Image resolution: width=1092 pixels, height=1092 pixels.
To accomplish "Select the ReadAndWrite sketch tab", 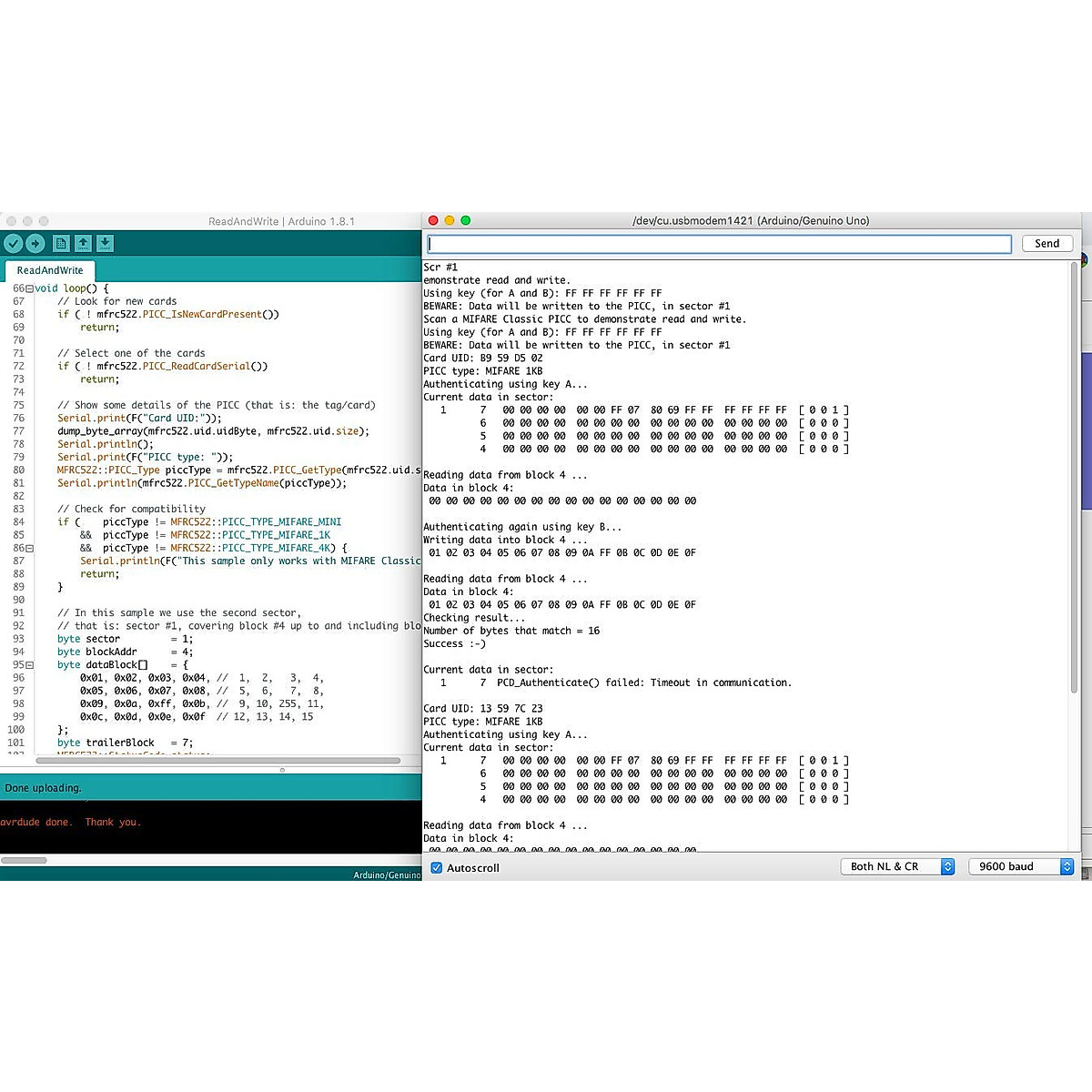I will pyautogui.click(x=50, y=270).
